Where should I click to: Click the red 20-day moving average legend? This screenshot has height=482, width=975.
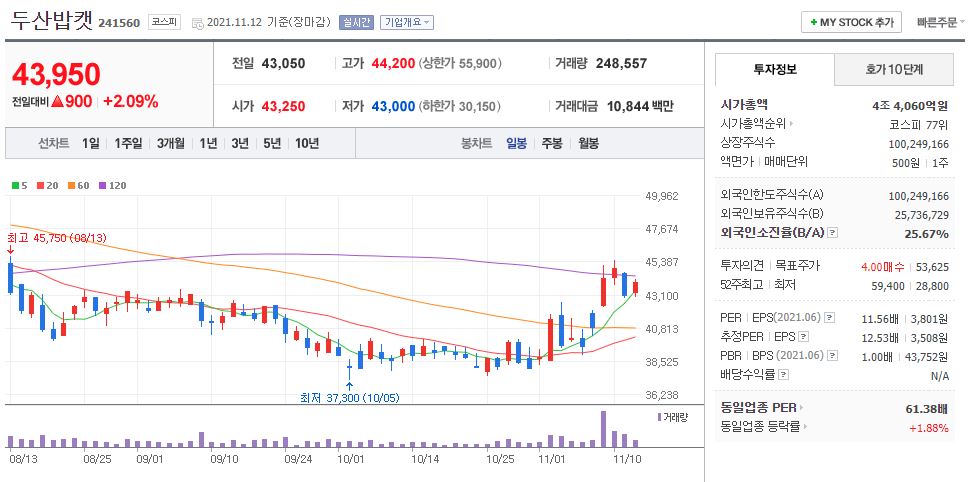pyautogui.click(x=47, y=185)
